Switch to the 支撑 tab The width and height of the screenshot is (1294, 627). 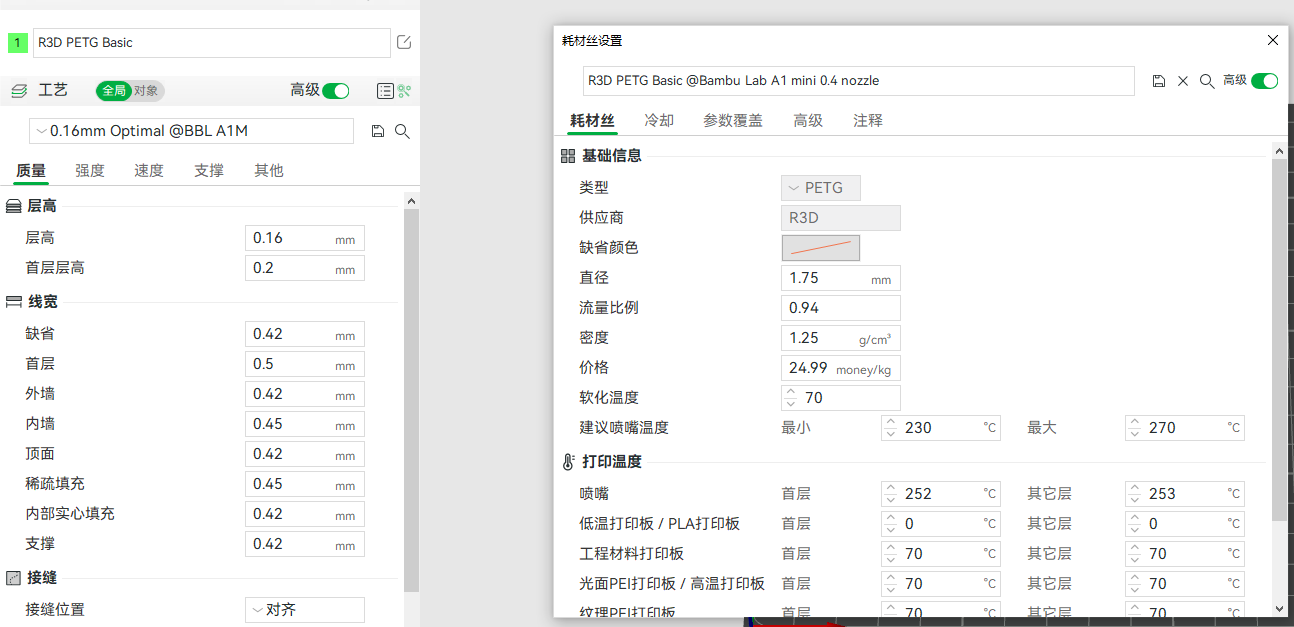[x=209, y=171]
